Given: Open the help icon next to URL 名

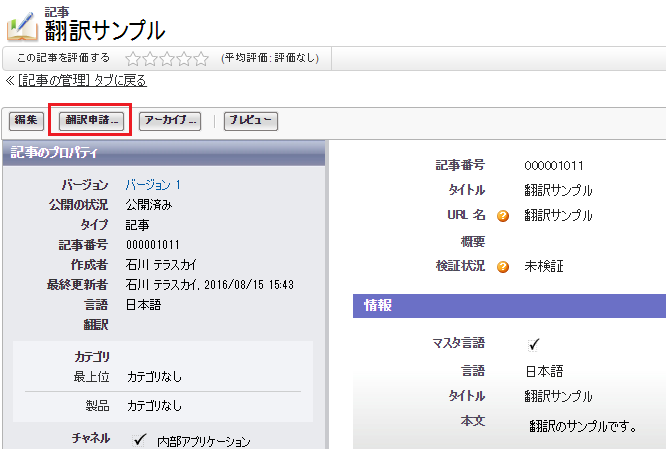Looking at the screenshot, I should [x=504, y=216].
